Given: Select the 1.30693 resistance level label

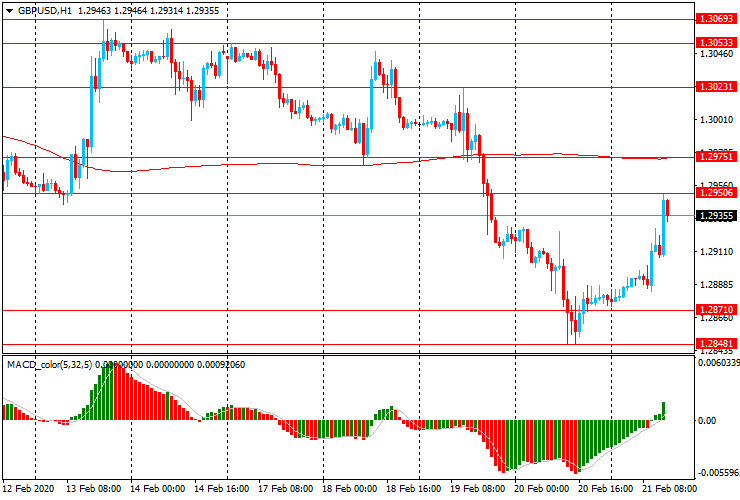Looking at the screenshot, I should click(x=716, y=19).
